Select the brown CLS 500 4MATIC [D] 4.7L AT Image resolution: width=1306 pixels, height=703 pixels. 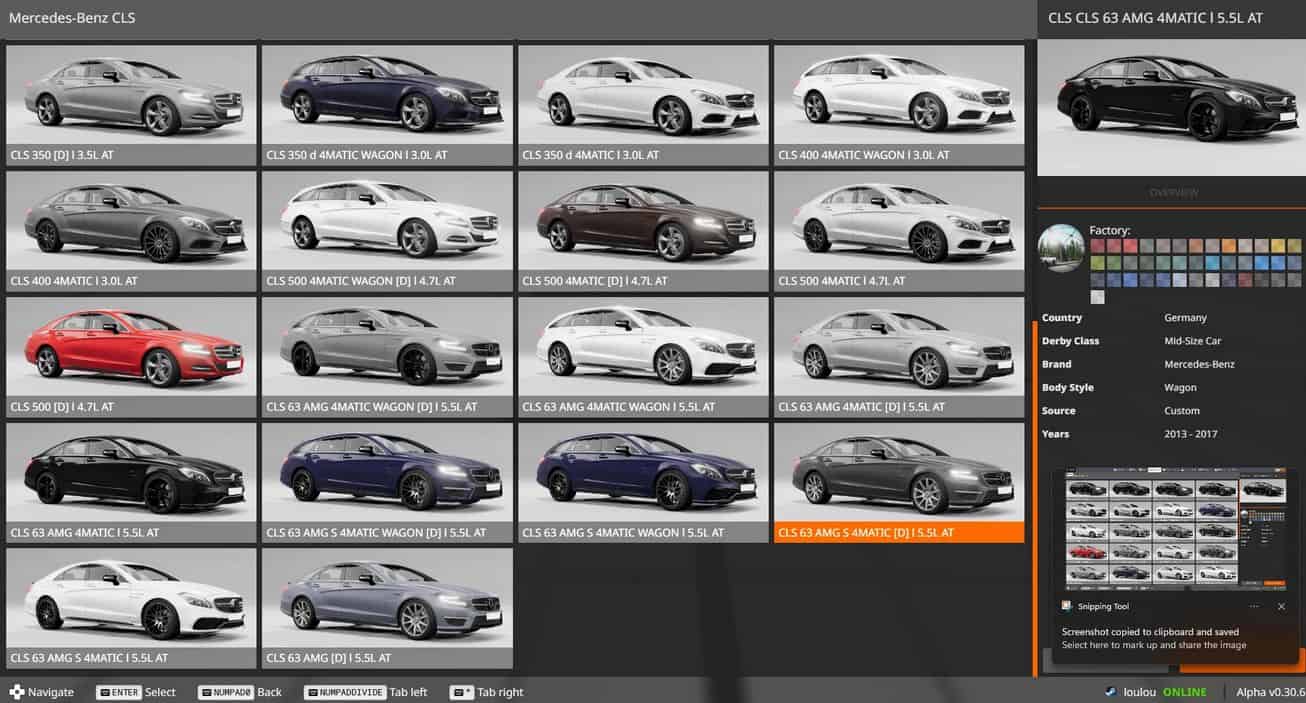click(x=642, y=230)
